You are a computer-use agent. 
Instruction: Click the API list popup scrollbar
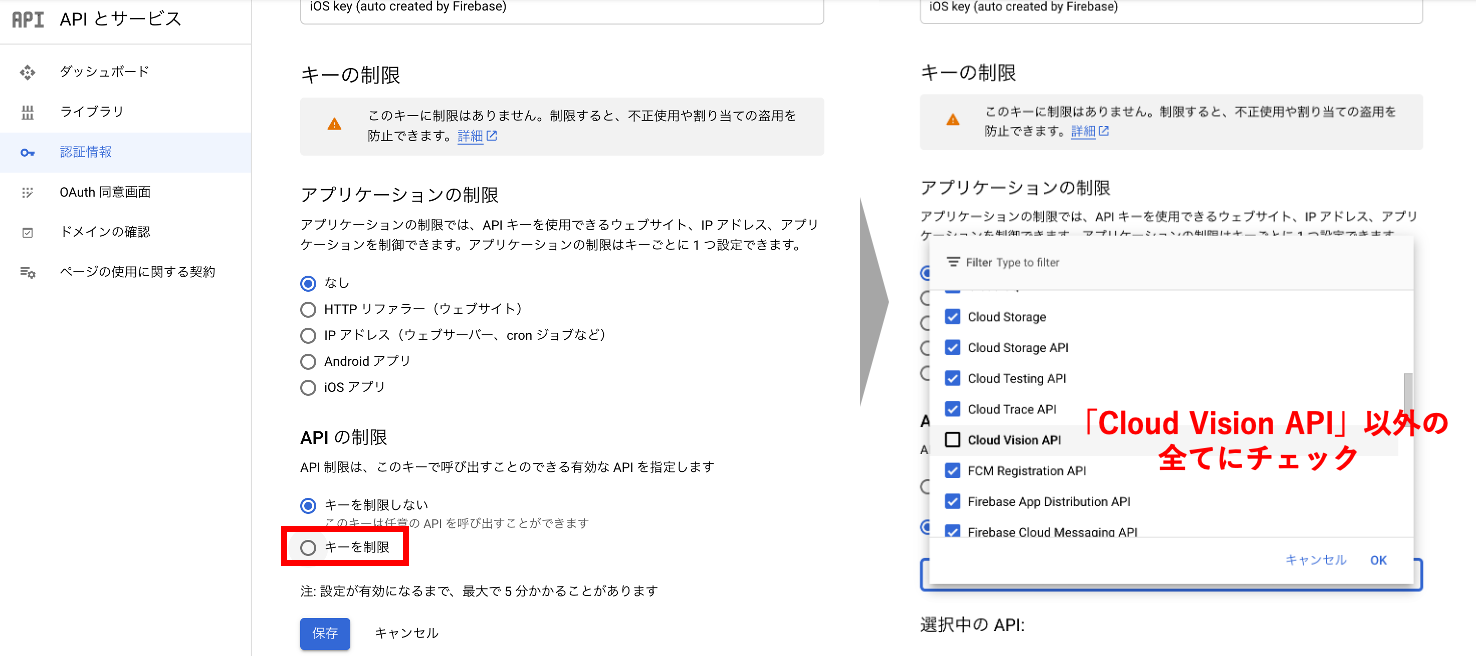[1408, 399]
